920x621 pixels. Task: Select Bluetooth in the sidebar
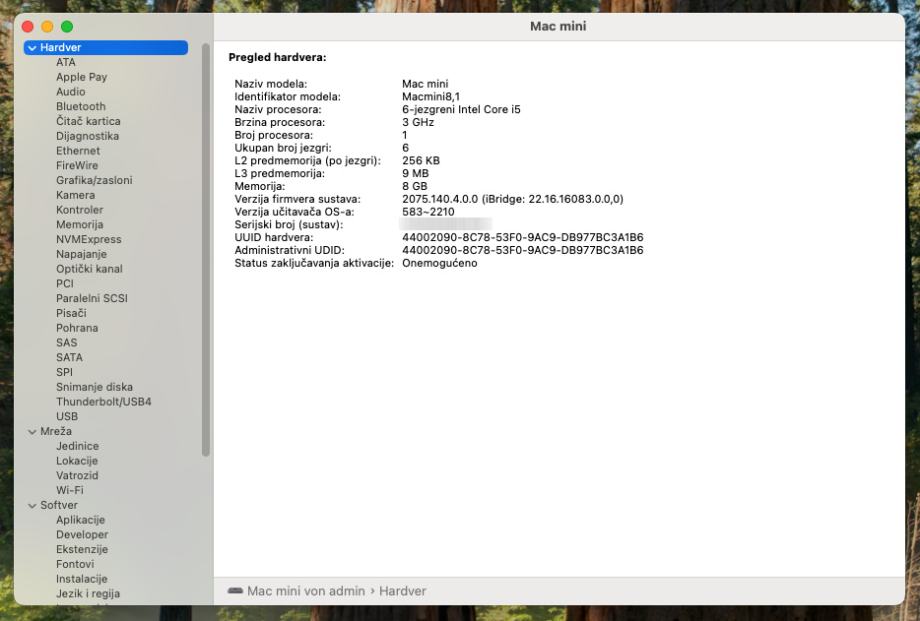pos(80,106)
